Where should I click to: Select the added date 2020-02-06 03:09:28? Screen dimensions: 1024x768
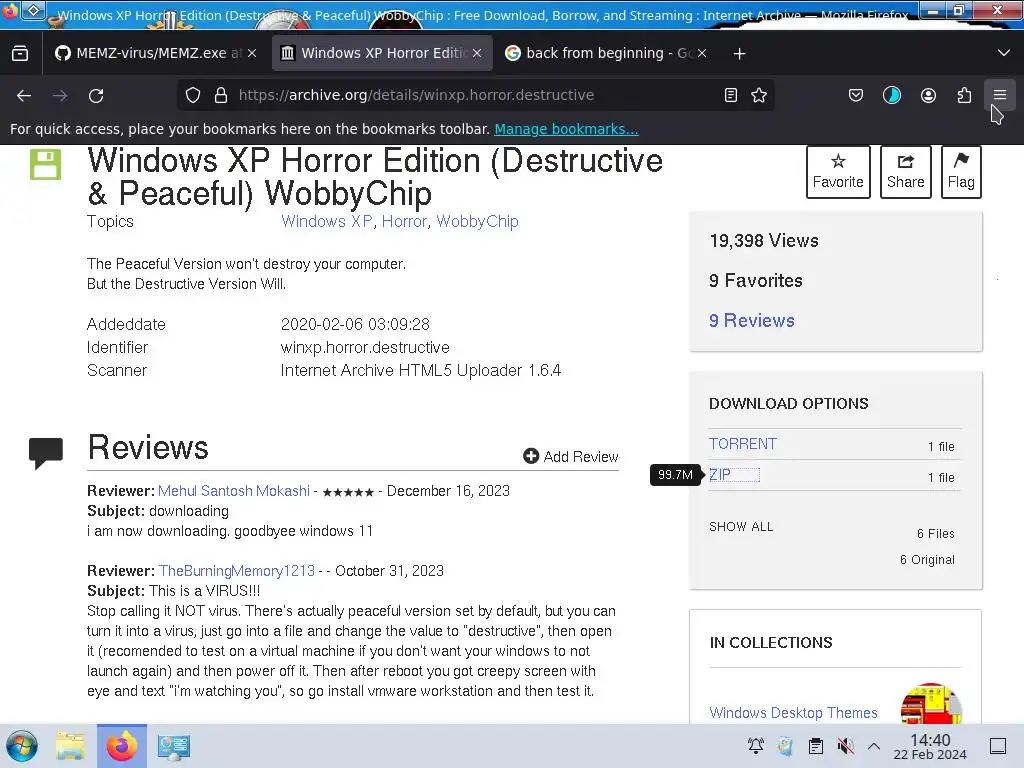pyautogui.click(x=355, y=325)
